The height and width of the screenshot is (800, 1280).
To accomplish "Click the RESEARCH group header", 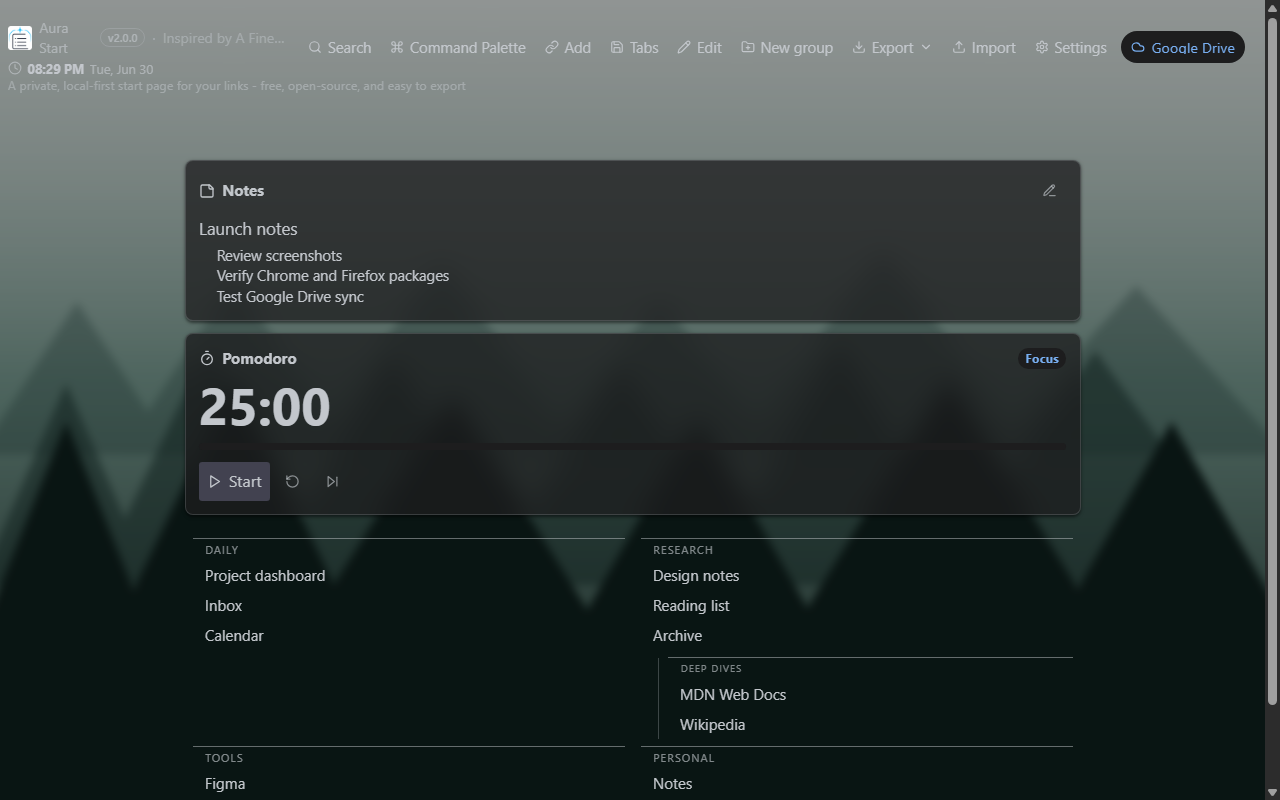I will tap(683, 550).
